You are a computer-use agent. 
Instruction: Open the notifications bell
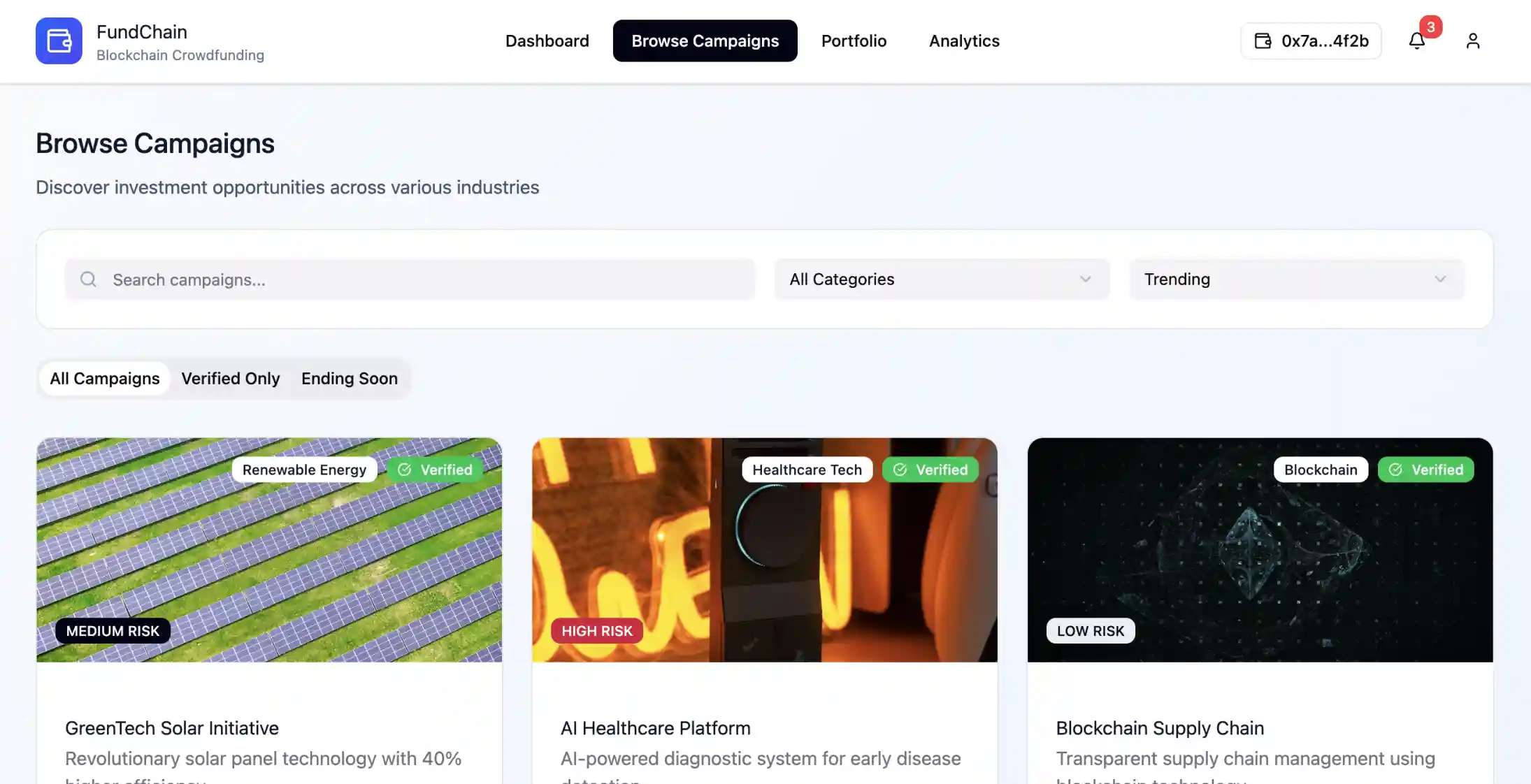click(x=1417, y=41)
